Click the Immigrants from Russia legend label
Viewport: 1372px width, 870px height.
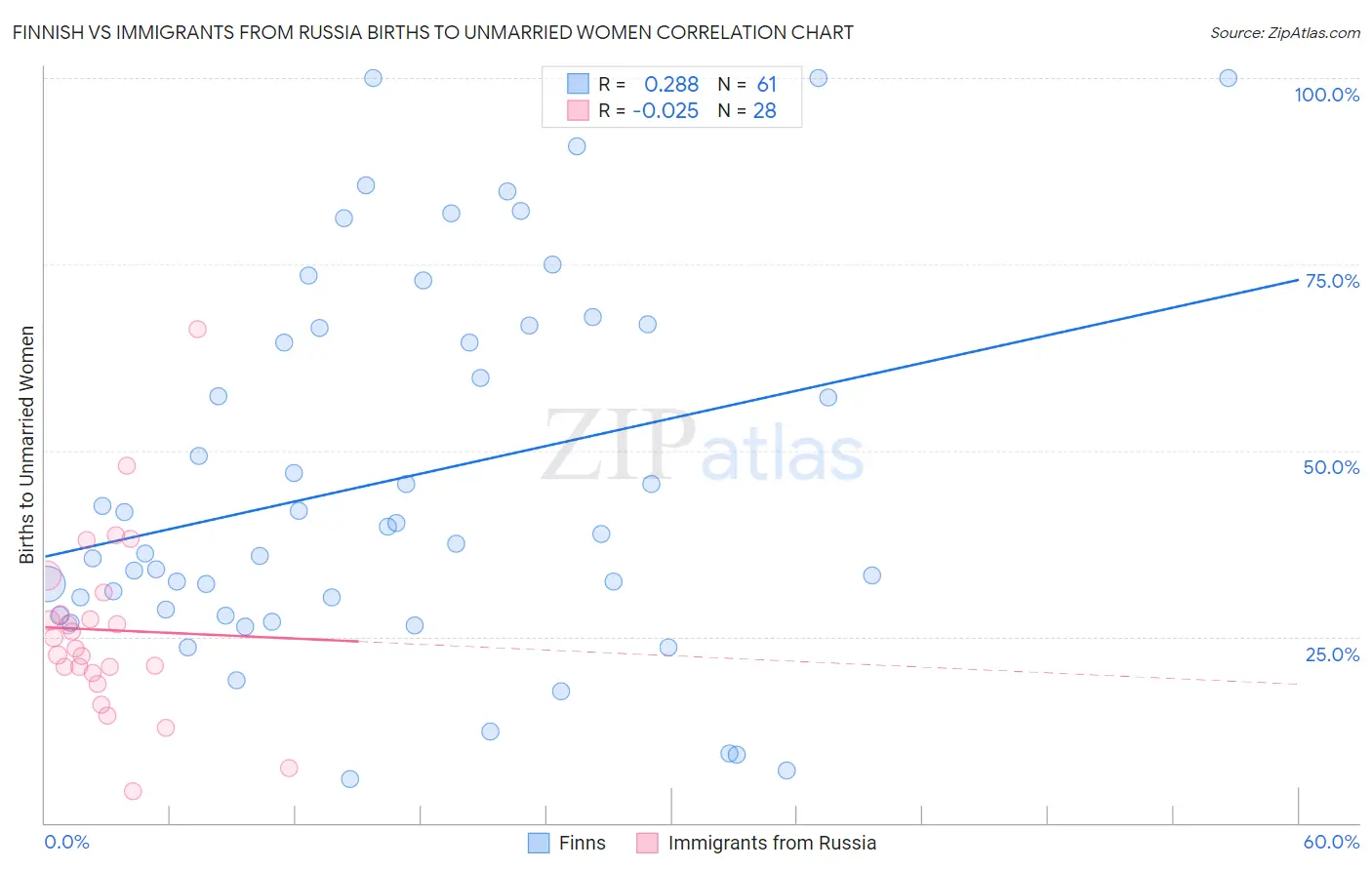[x=772, y=843]
